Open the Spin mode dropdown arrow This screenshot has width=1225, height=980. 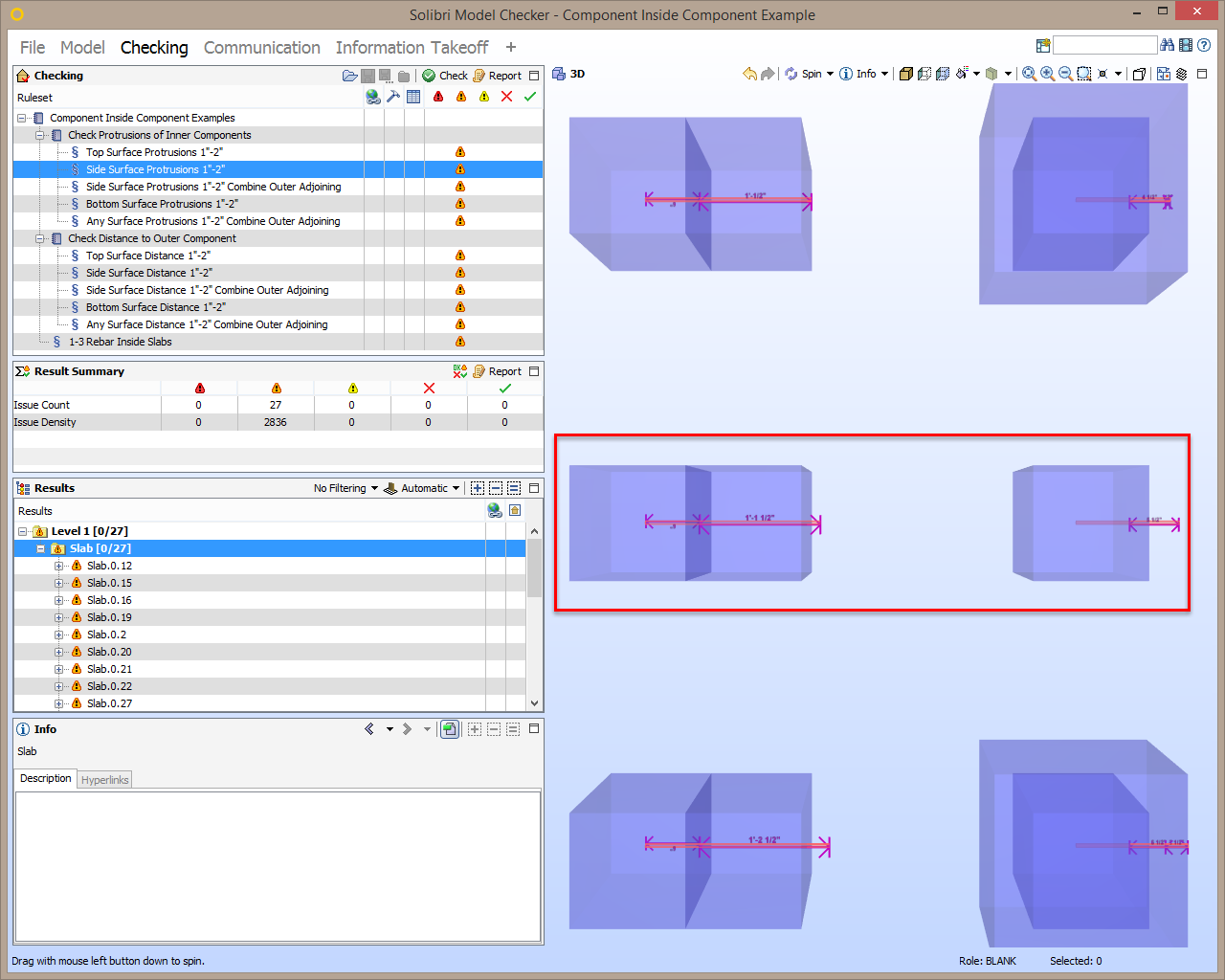(x=830, y=74)
